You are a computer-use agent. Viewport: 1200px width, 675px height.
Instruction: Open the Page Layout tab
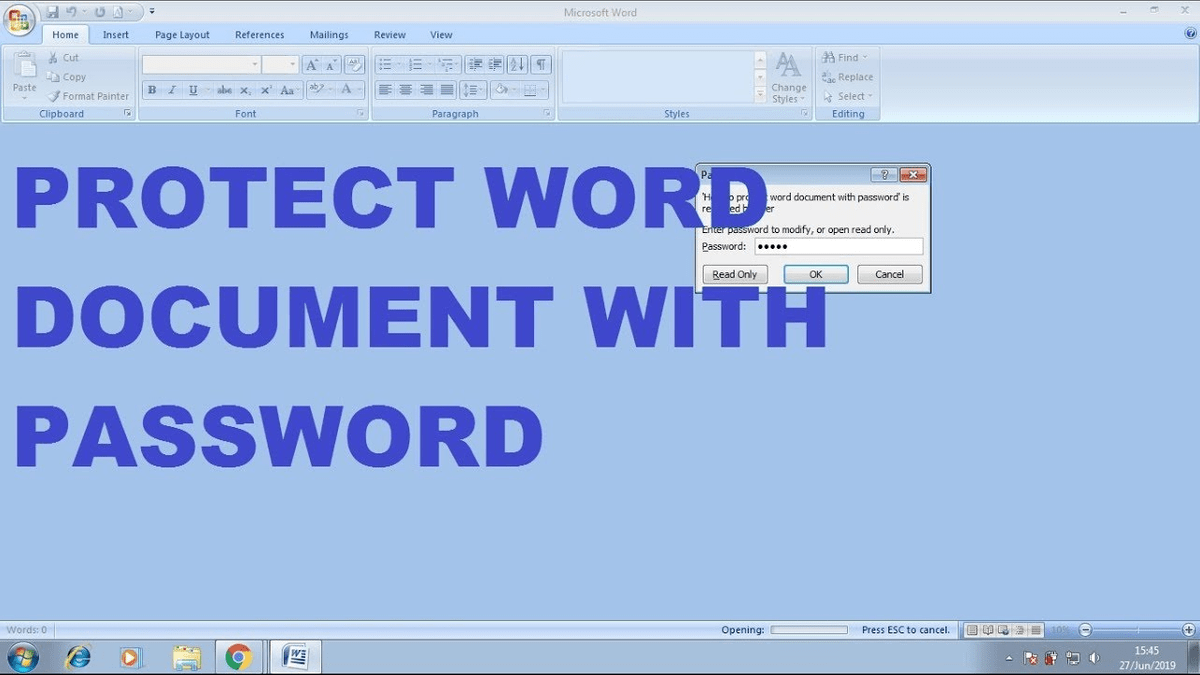tap(182, 35)
